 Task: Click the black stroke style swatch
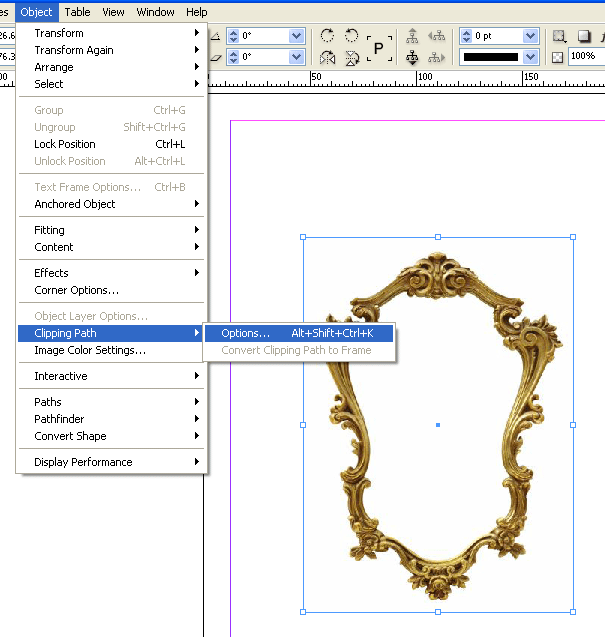click(491, 57)
